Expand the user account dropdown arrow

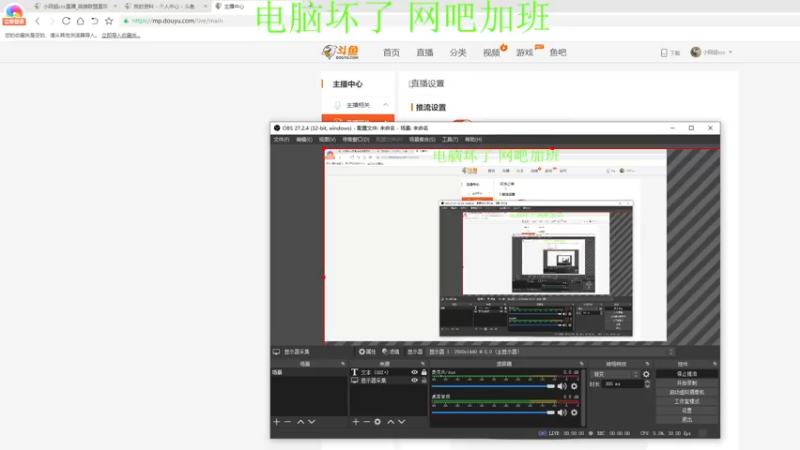click(x=731, y=52)
